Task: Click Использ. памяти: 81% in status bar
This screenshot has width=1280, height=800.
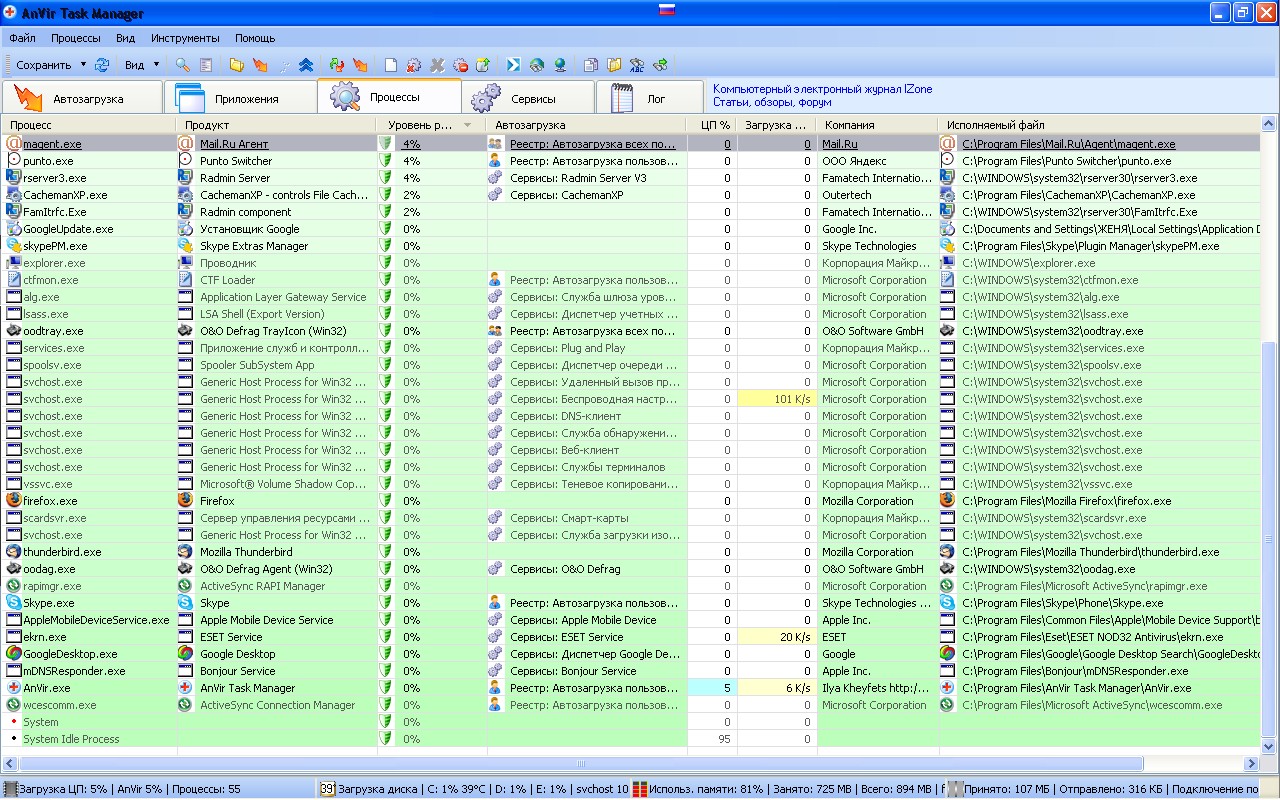Action: pos(706,789)
